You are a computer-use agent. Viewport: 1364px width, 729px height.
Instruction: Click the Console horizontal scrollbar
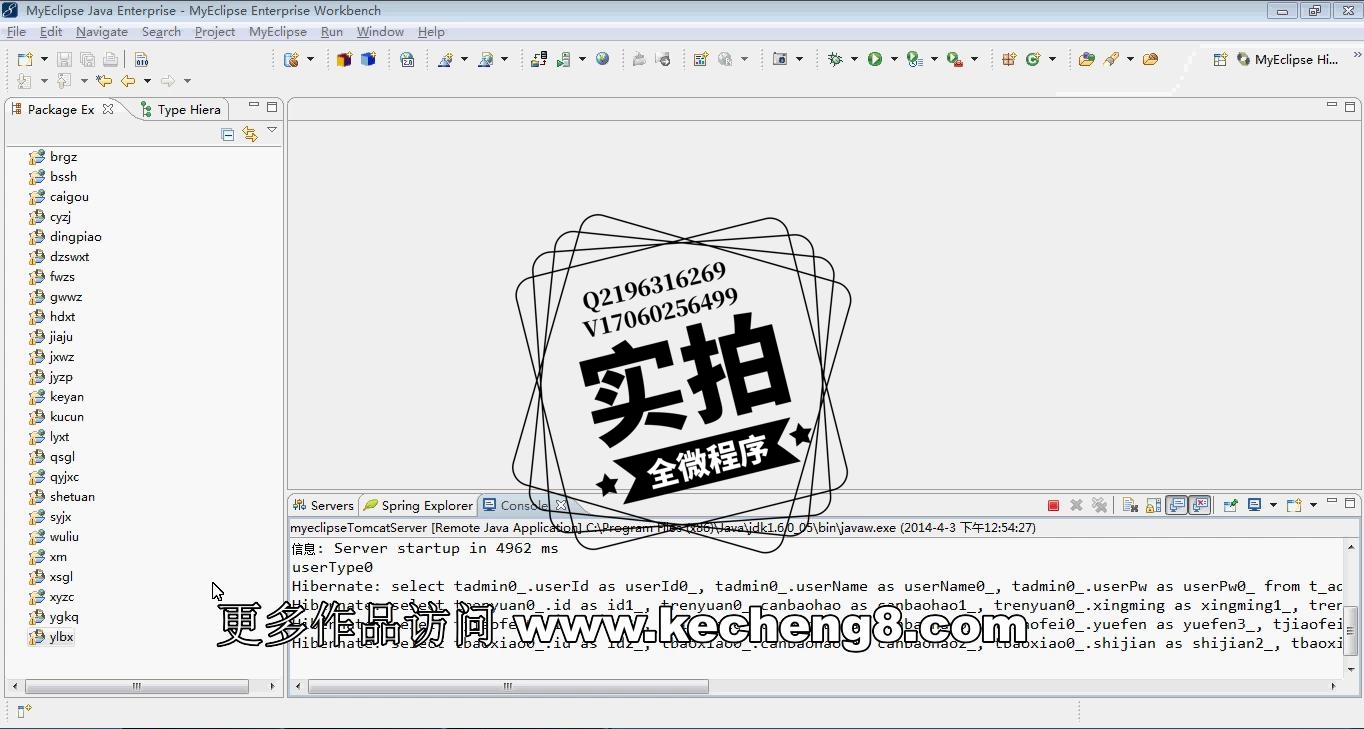coord(508,687)
